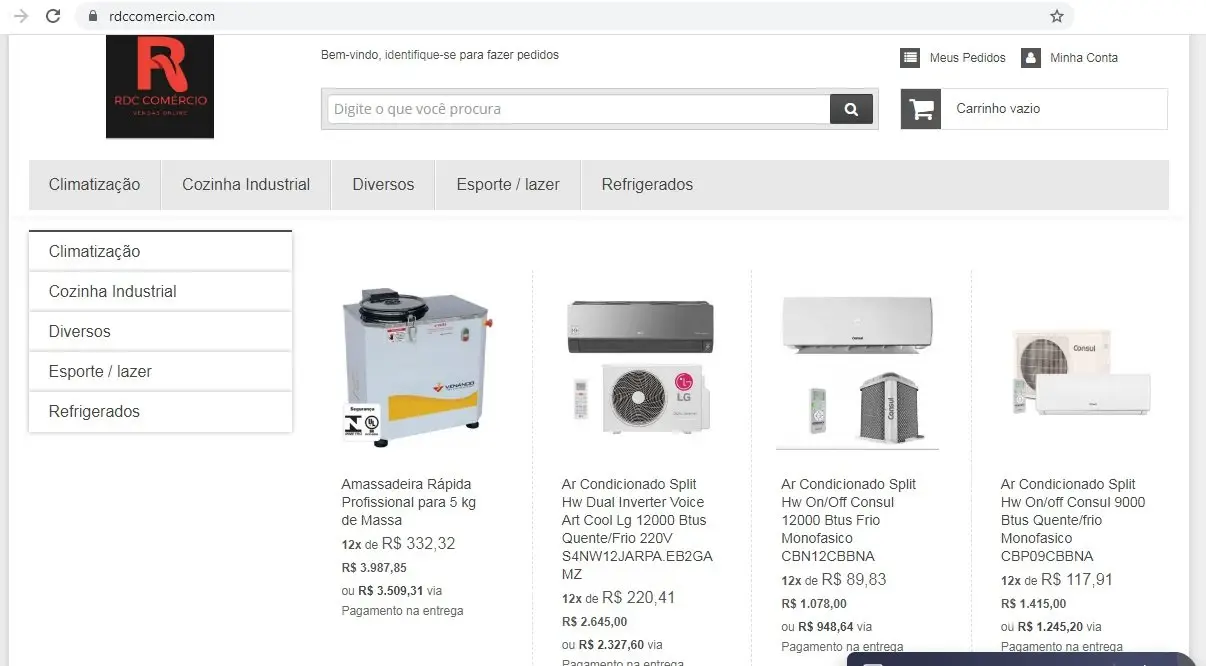Click the price 'R$ 89,83'

click(854, 580)
